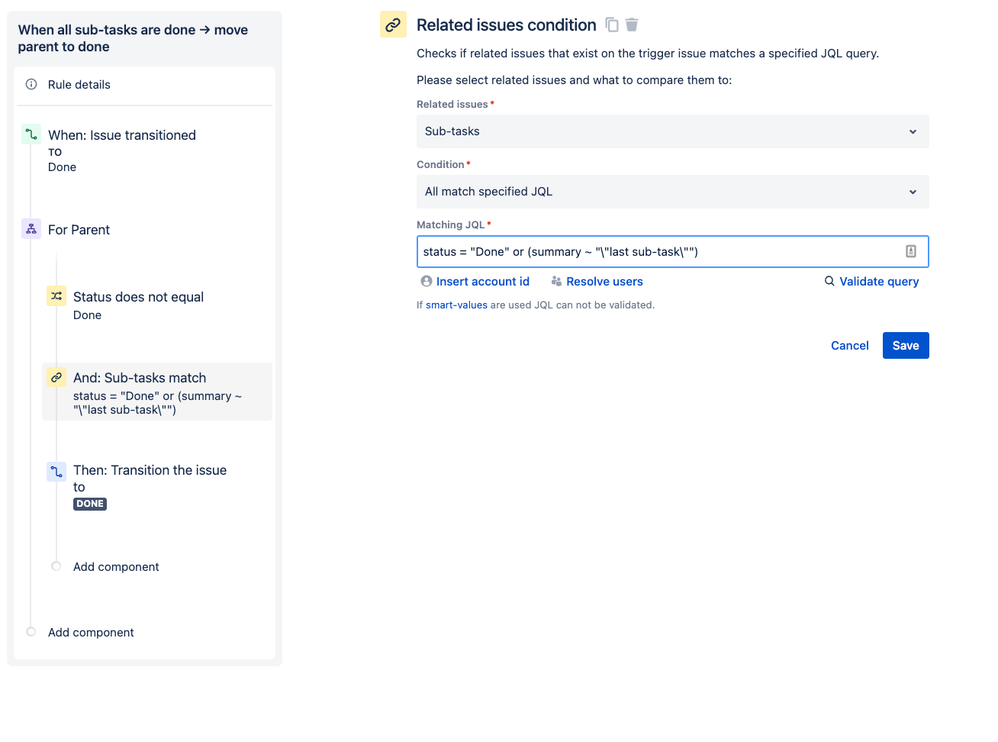The width and height of the screenshot is (998, 742).
Task: Click the green Issue transitioned trigger icon
Action: [x=31, y=135]
